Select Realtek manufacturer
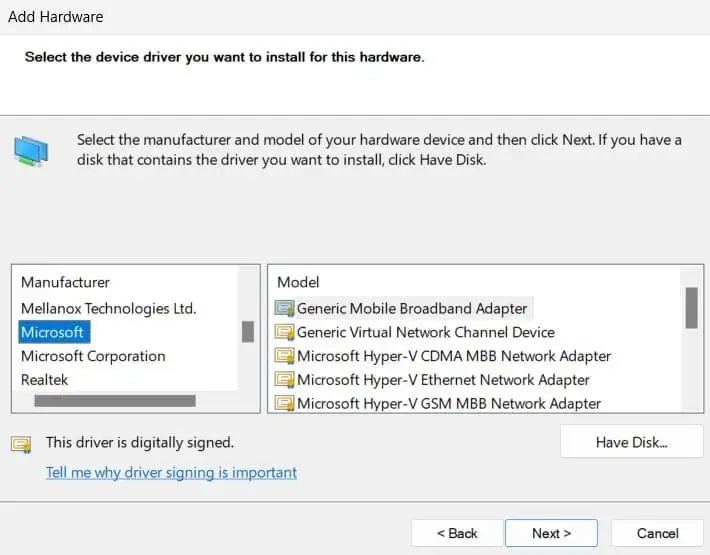 point(44,380)
